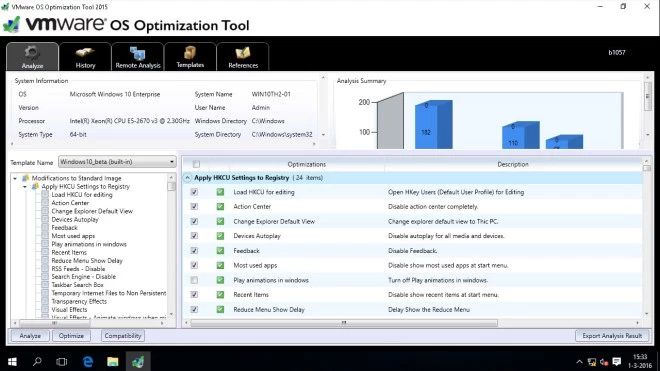Toggle the select-all checkbox in Optimizations header
The width and height of the screenshot is (660, 371).
click(196, 164)
